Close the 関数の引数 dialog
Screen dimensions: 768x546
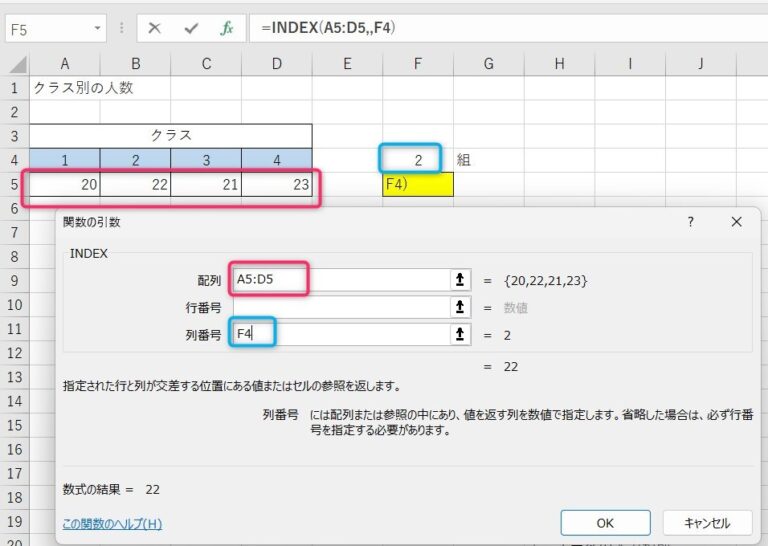(x=736, y=222)
